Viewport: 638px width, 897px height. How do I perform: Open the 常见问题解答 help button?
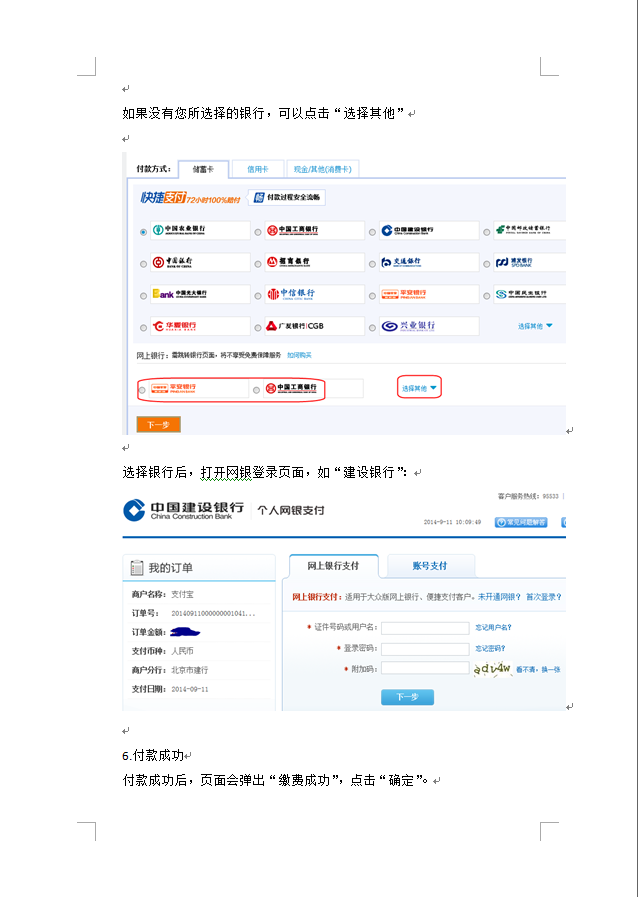click(x=521, y=522)
